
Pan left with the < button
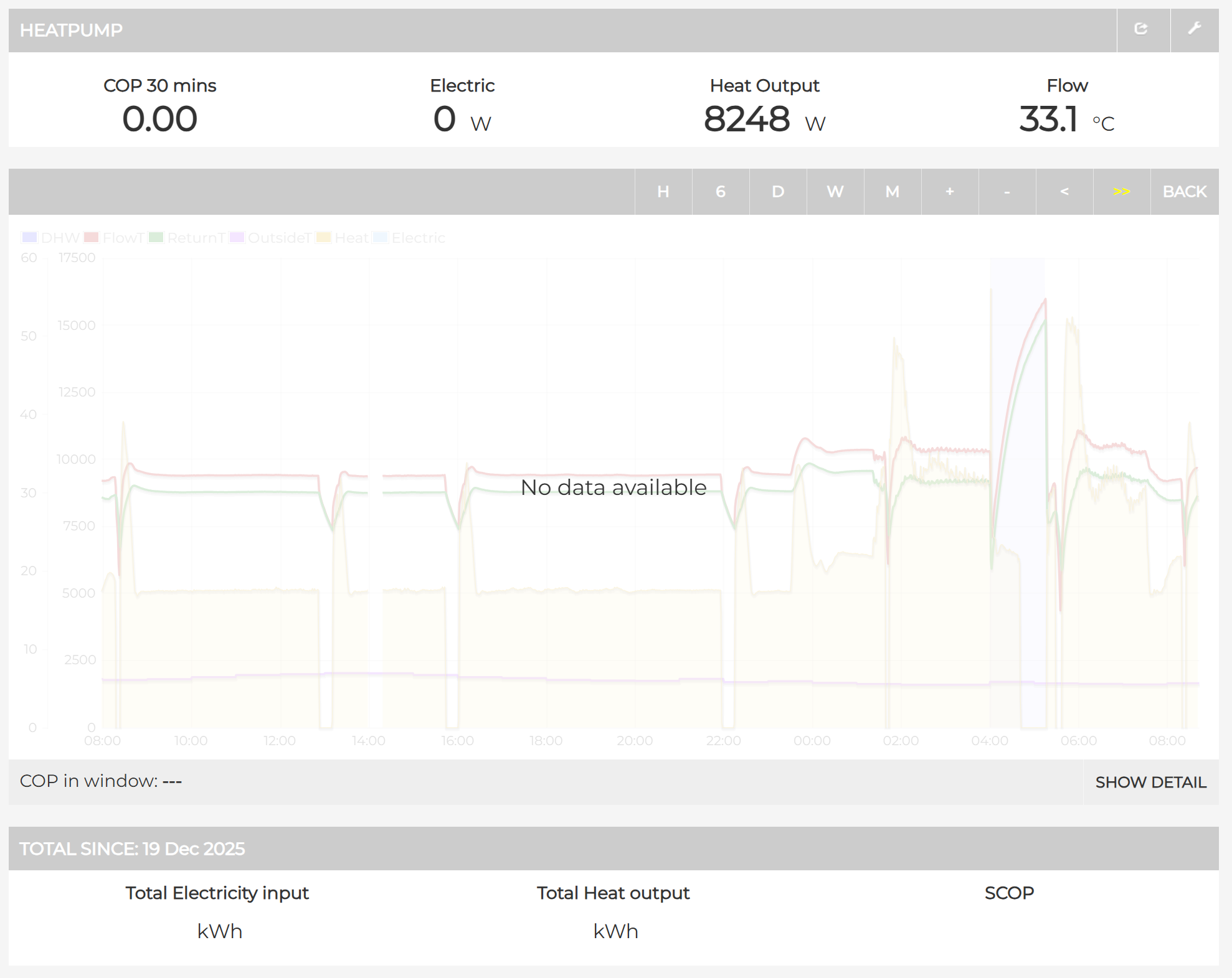[1064, 192]
